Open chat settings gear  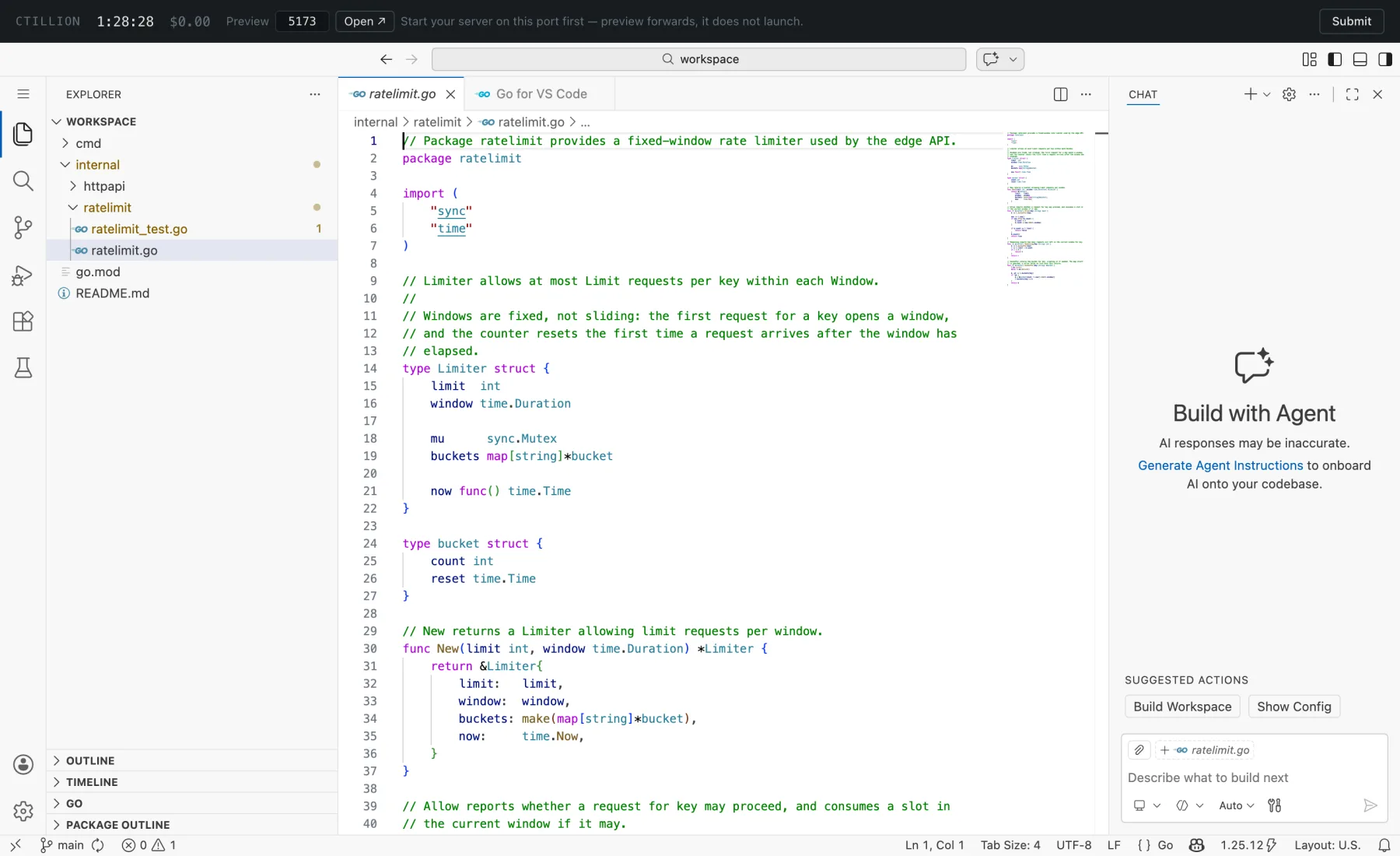coord(1289,94)
